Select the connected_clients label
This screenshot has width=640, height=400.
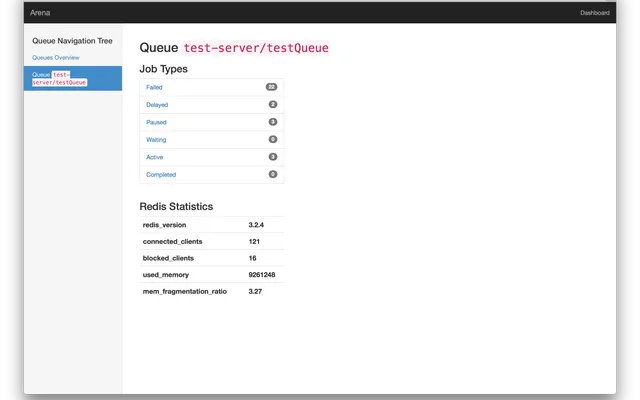[x=172, y=242]
